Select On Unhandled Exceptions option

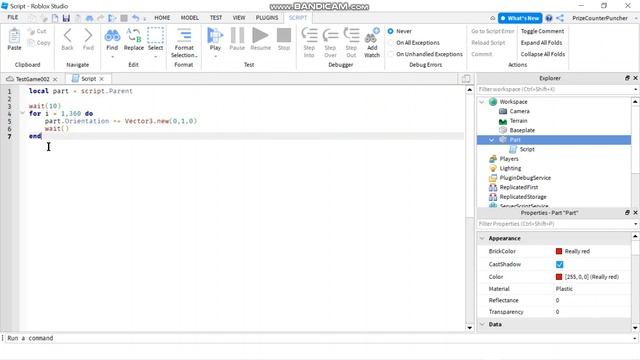pyautogui.click(x=391, y=54)
